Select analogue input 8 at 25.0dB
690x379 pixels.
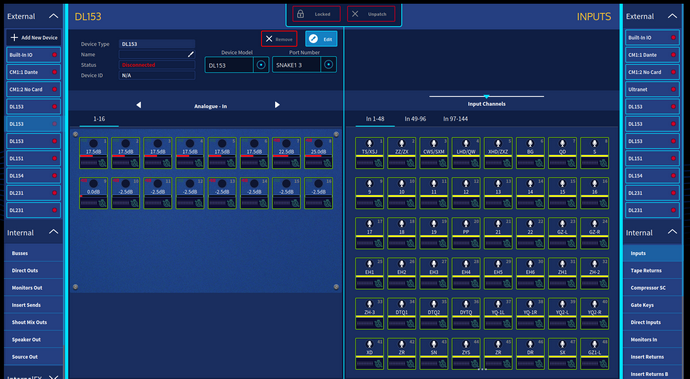318,153
